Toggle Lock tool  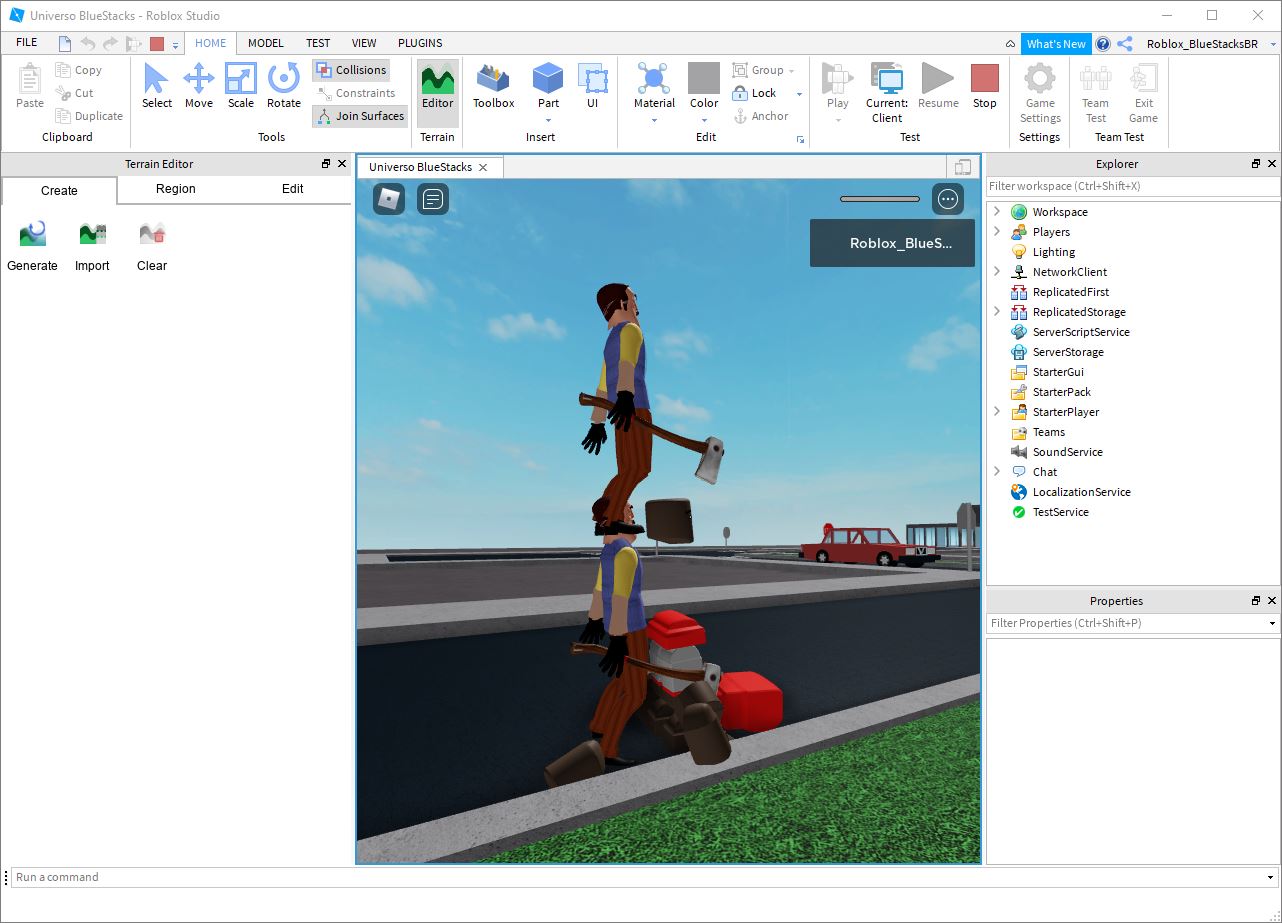(755, 93)
